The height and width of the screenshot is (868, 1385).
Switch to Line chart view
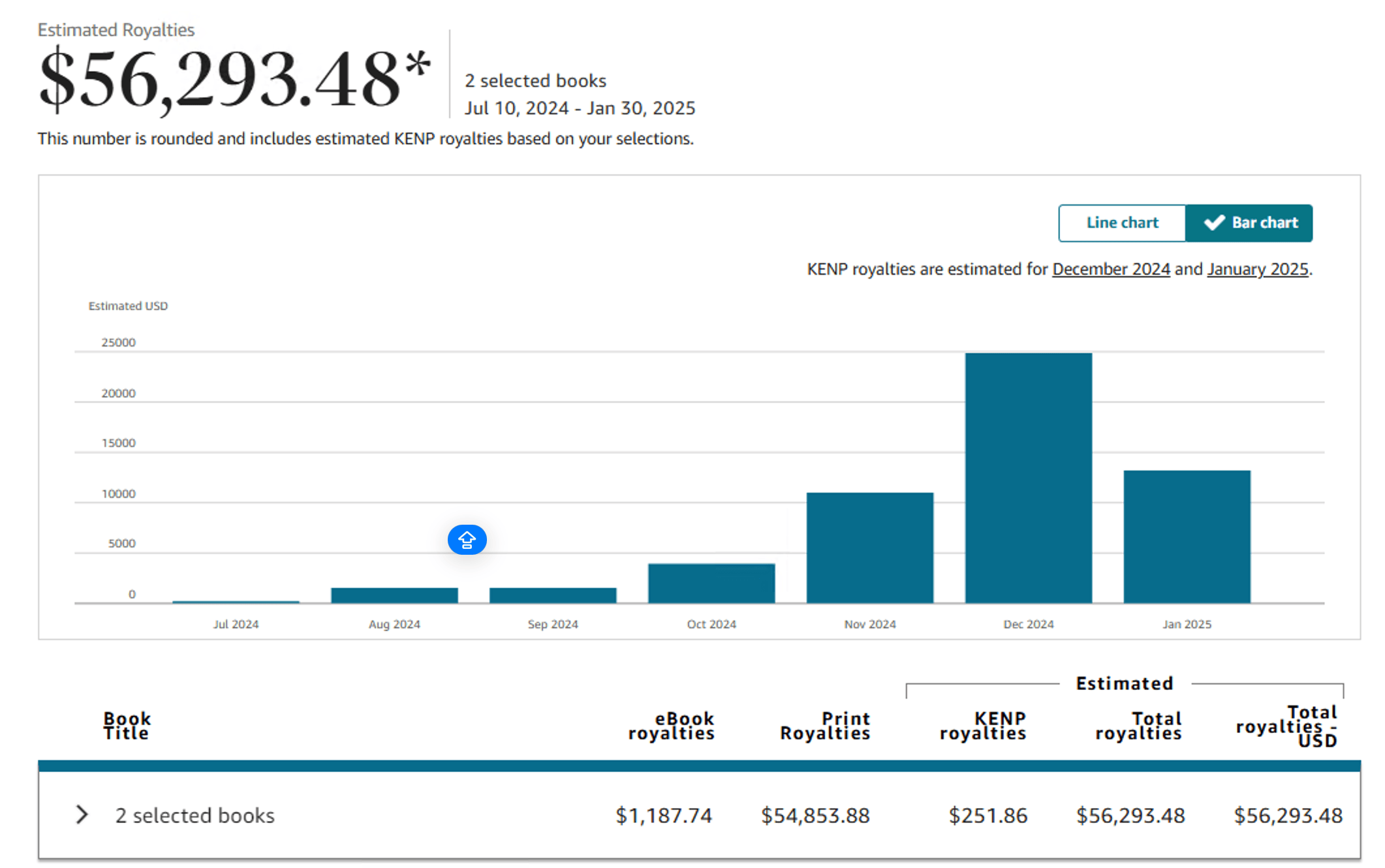point(1122,223)
